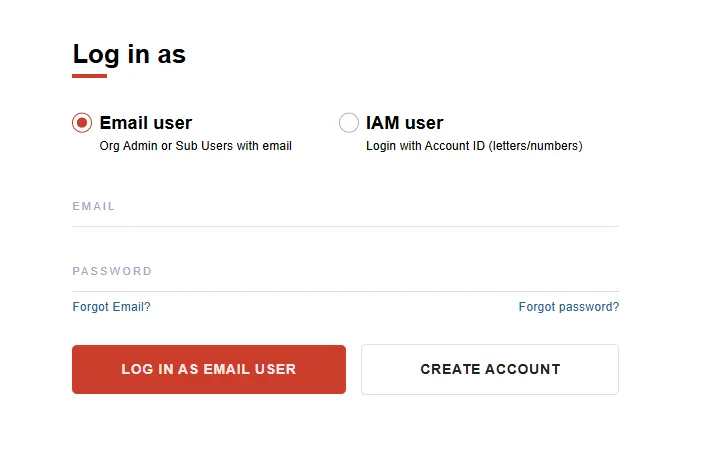Screen dimensions: 702x455
Task: Click the EMAIL placeholder label
Action: (93, 206)
